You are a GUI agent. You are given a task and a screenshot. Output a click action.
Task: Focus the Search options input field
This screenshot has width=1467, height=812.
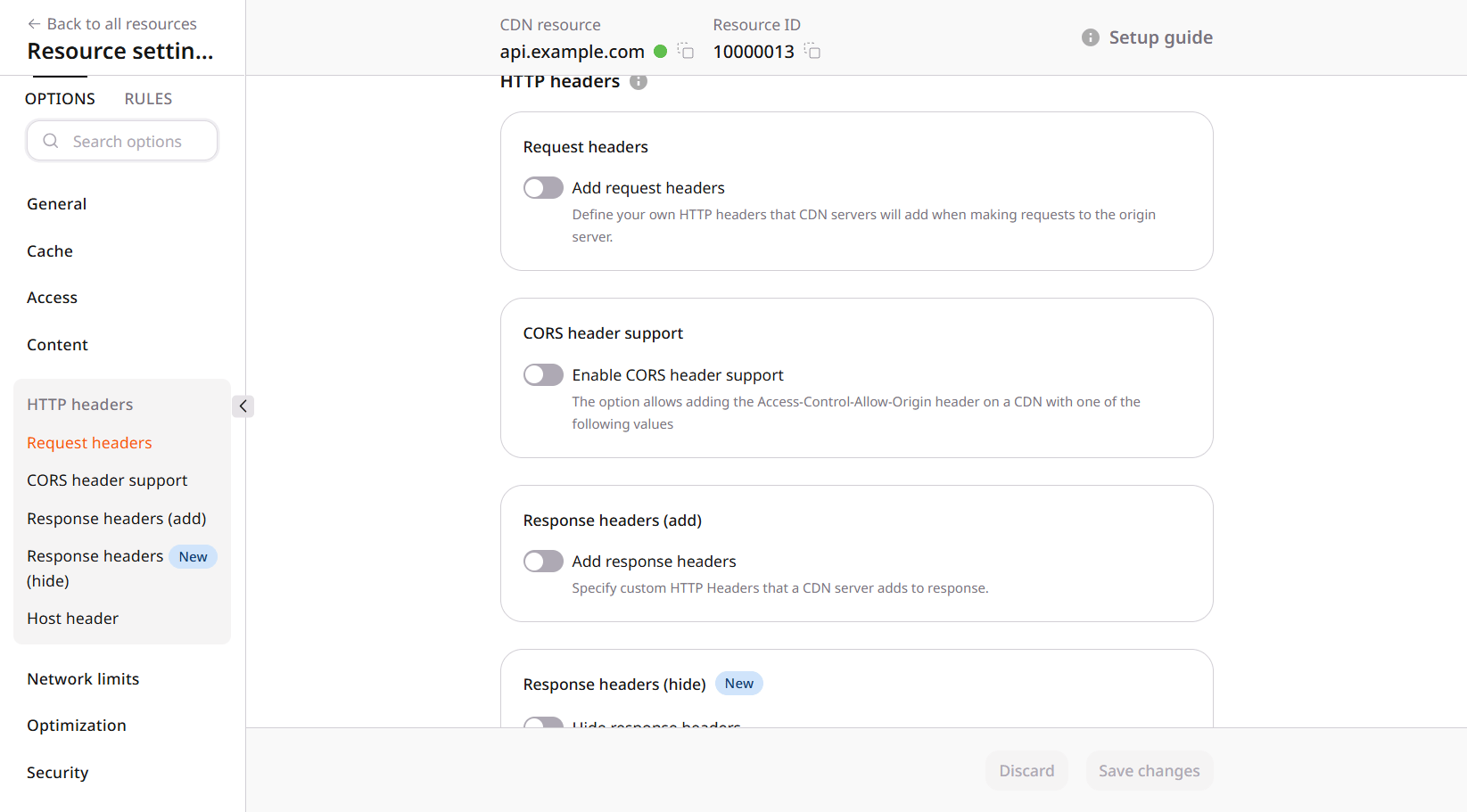coord(122,141)
